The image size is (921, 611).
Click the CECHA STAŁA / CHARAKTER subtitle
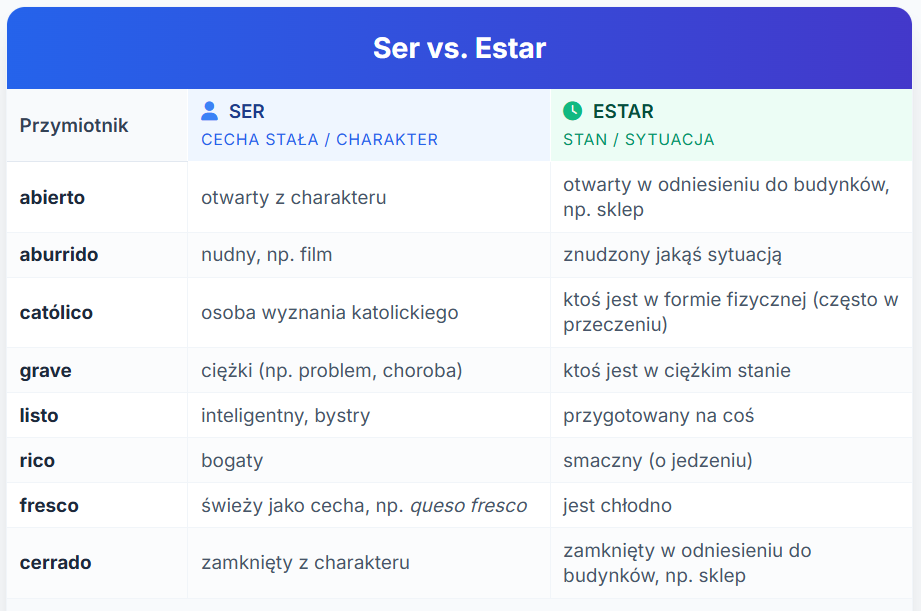pyautogui.click(x=320, y=140)
